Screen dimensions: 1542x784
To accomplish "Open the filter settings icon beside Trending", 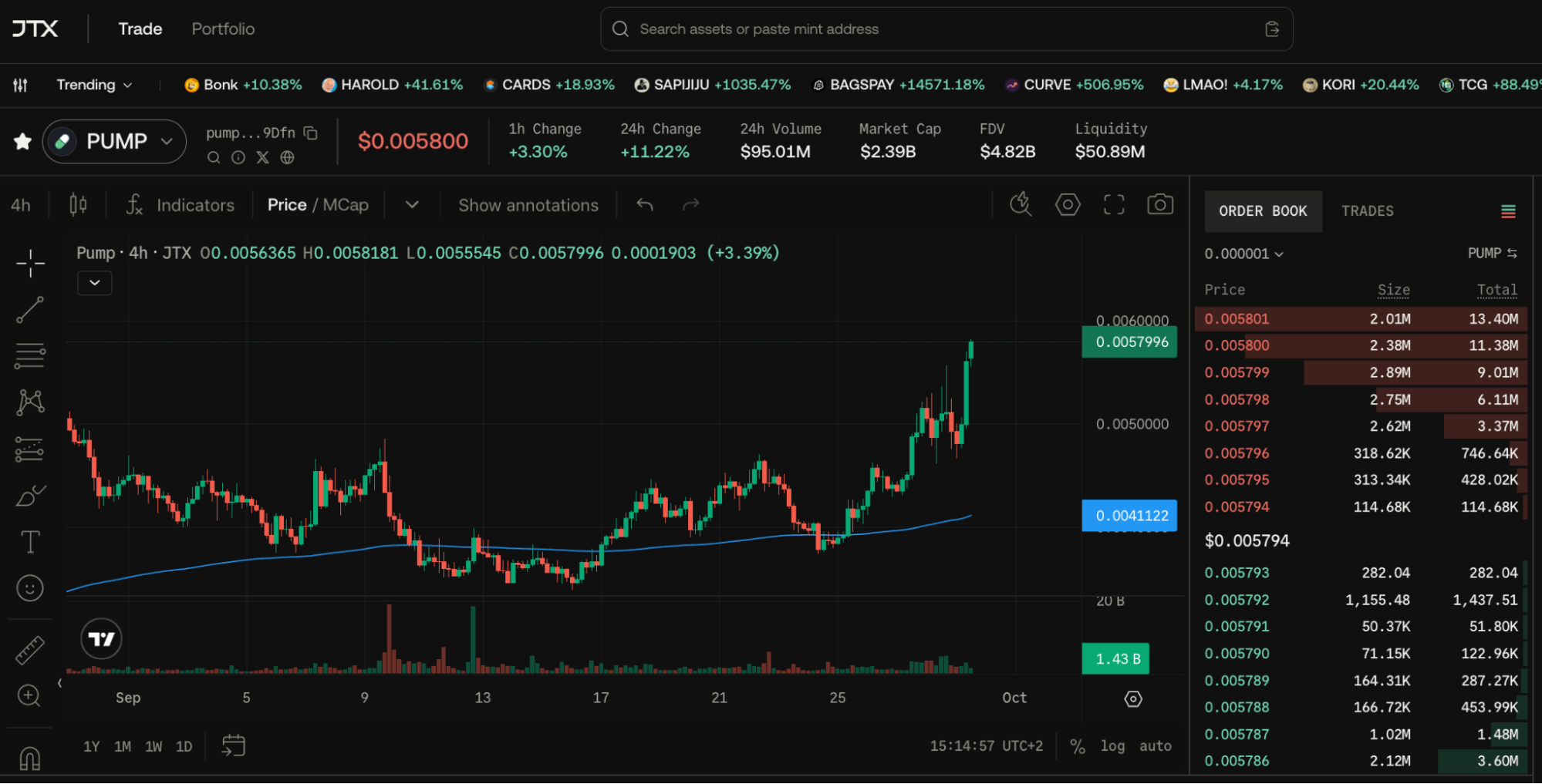I will tap(21, 85).
